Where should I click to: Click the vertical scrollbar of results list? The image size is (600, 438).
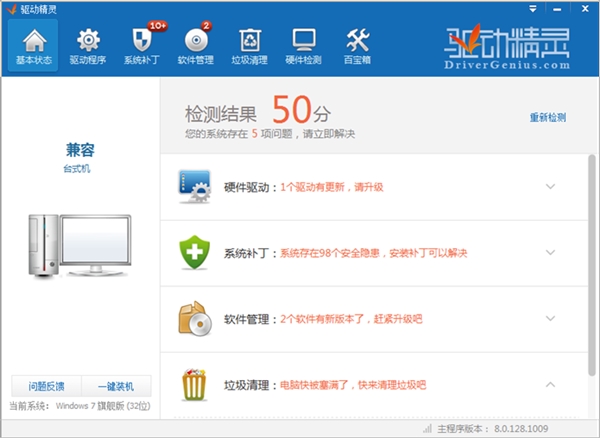pyautogui.click(x=592, y=265)
